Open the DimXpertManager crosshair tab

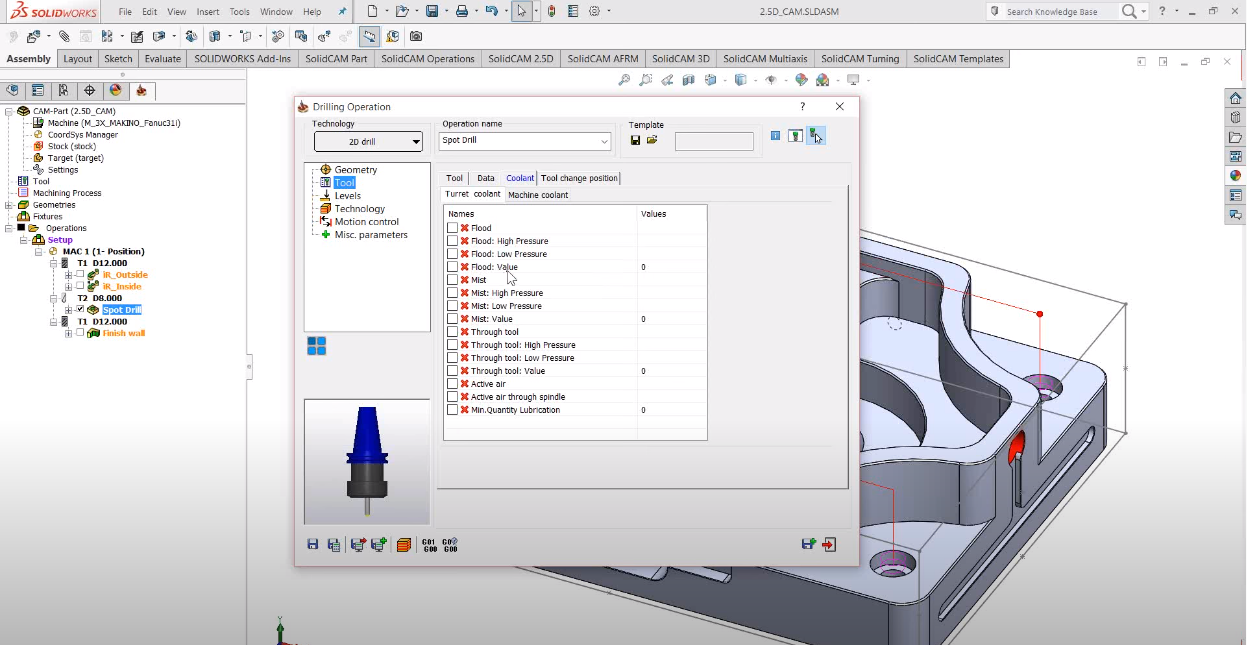[x=90, y=90]
